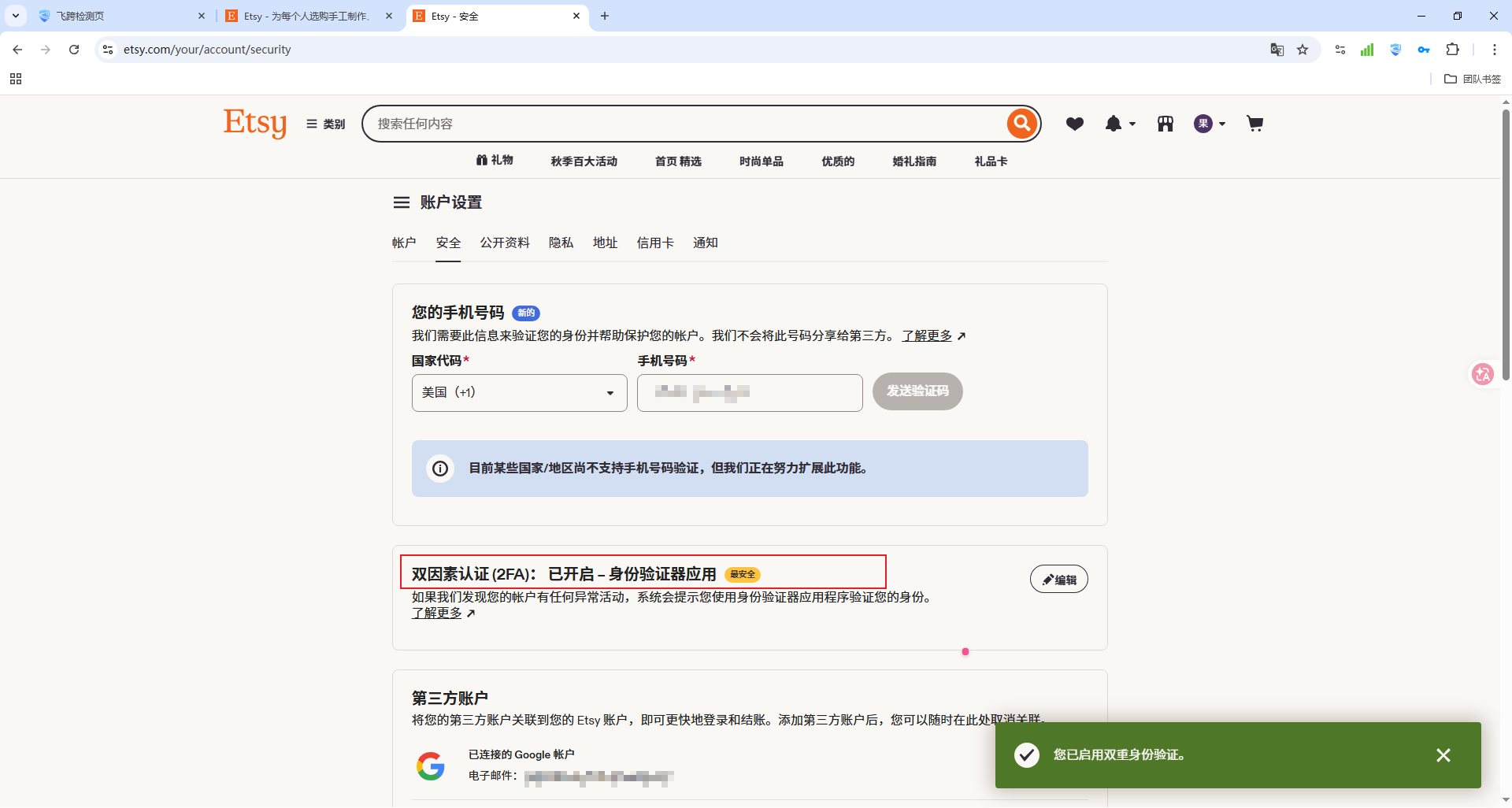The image size is (1512, 808).
Task: Open the Chrome three-dot menu
Action: [x=1495, y=50]
